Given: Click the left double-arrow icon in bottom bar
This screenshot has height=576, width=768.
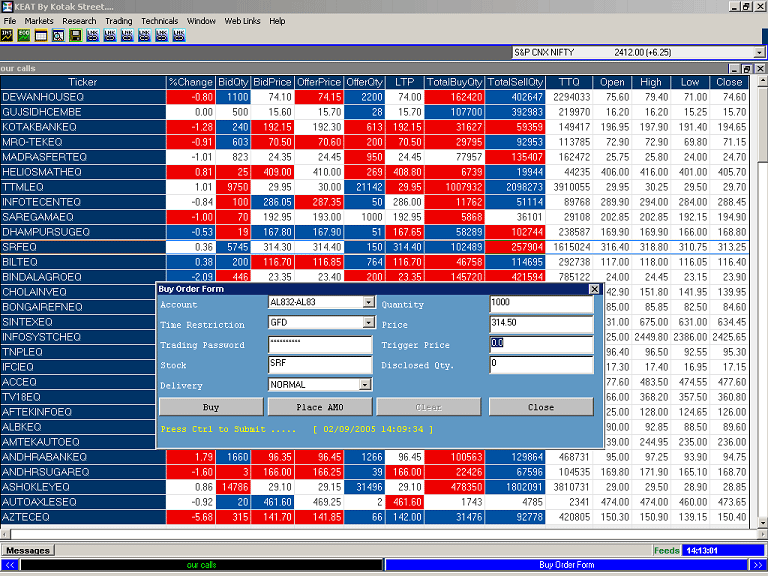Looking at the screenshot, I should point(9,565).
